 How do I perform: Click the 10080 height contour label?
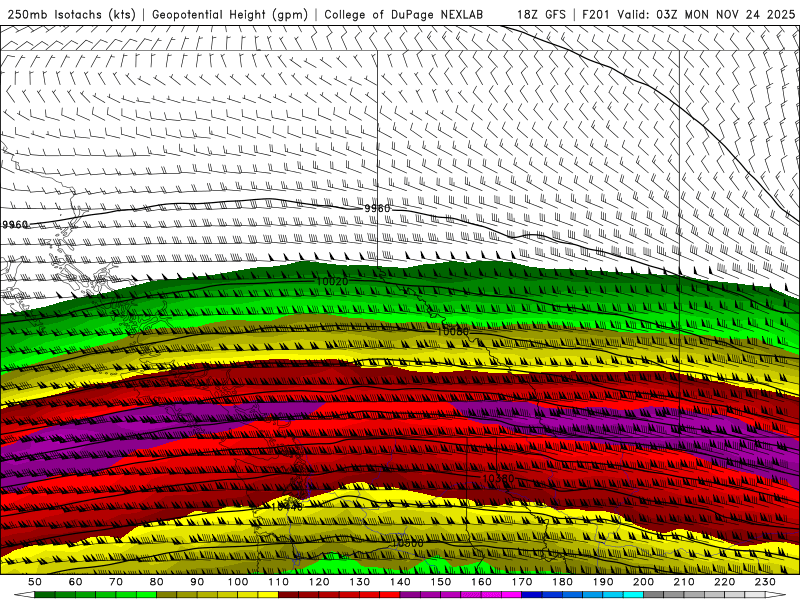point(453,332)
